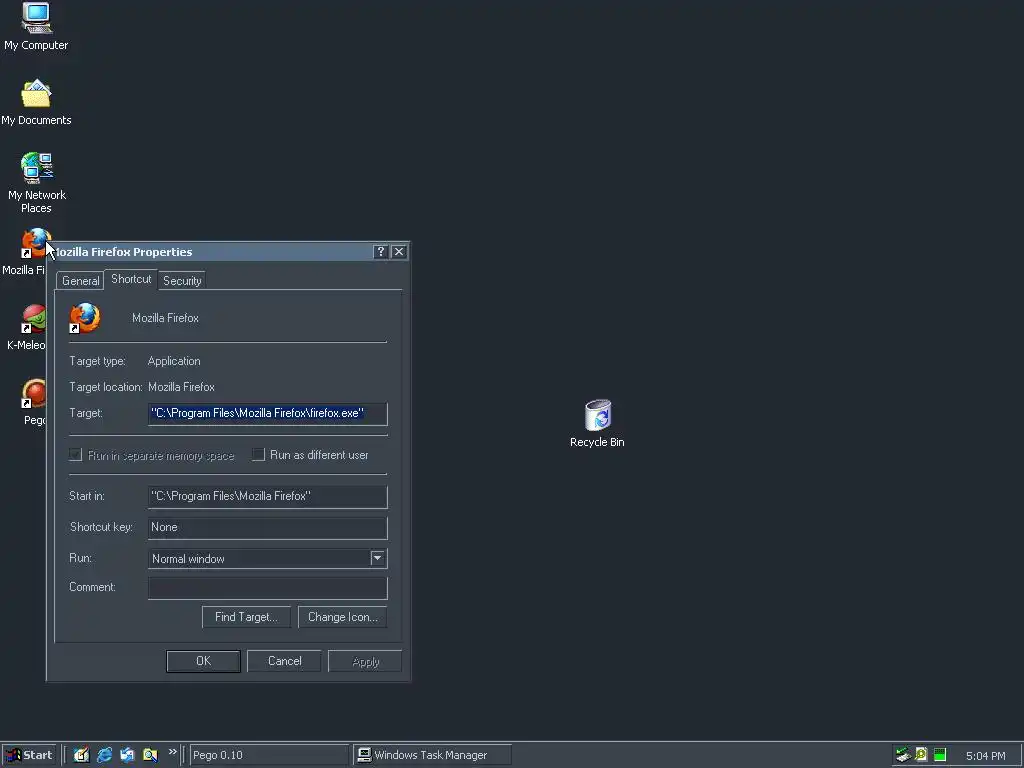Switch to the Security tab
This screenshot has width=1024, height=768.
182,281
